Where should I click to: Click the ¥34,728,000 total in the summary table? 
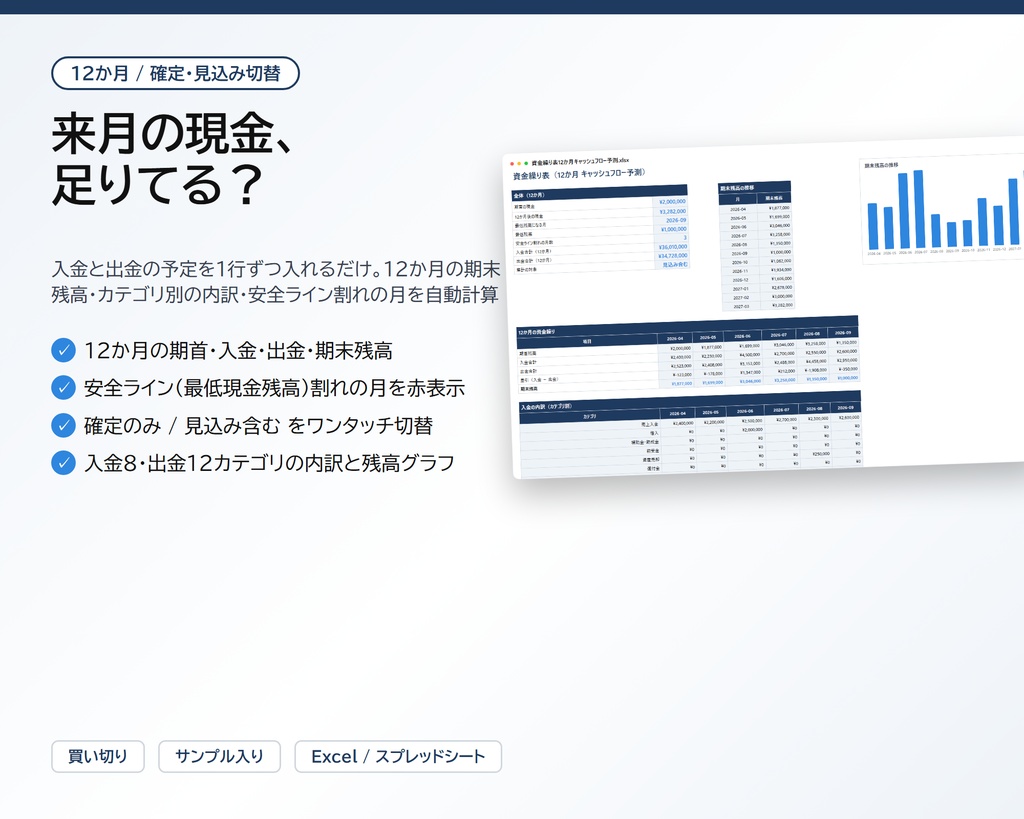click(672, 256)
